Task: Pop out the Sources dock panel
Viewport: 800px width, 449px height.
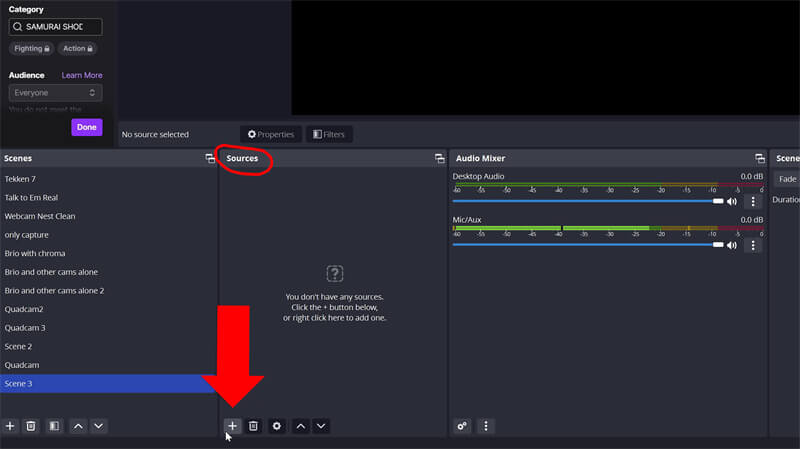Action: (x=439, y=159)
